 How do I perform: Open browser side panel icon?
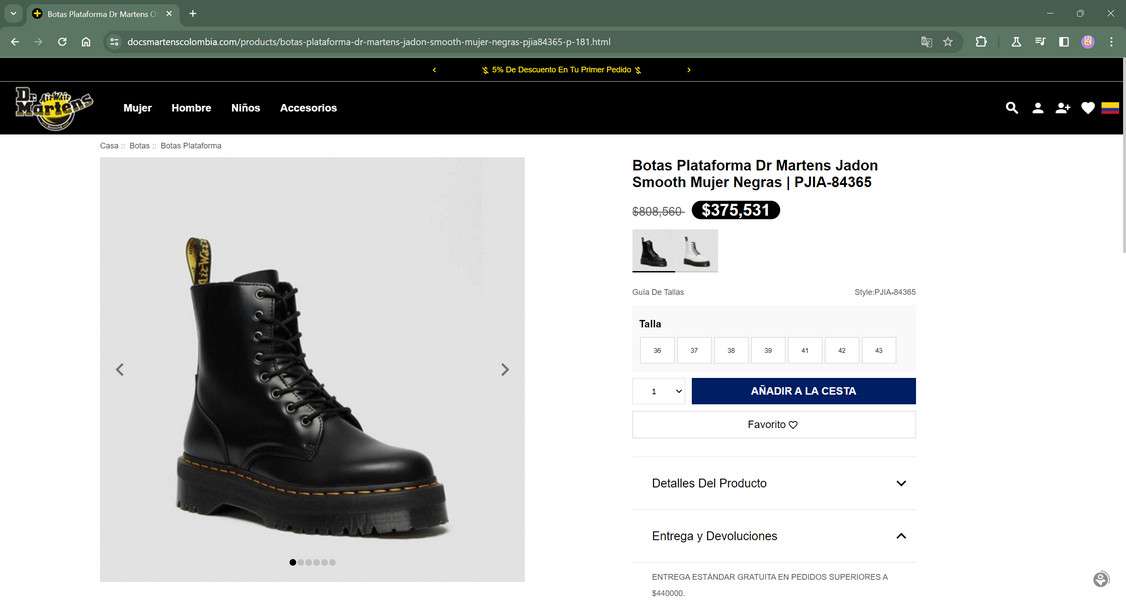(x=1064, y=42)
